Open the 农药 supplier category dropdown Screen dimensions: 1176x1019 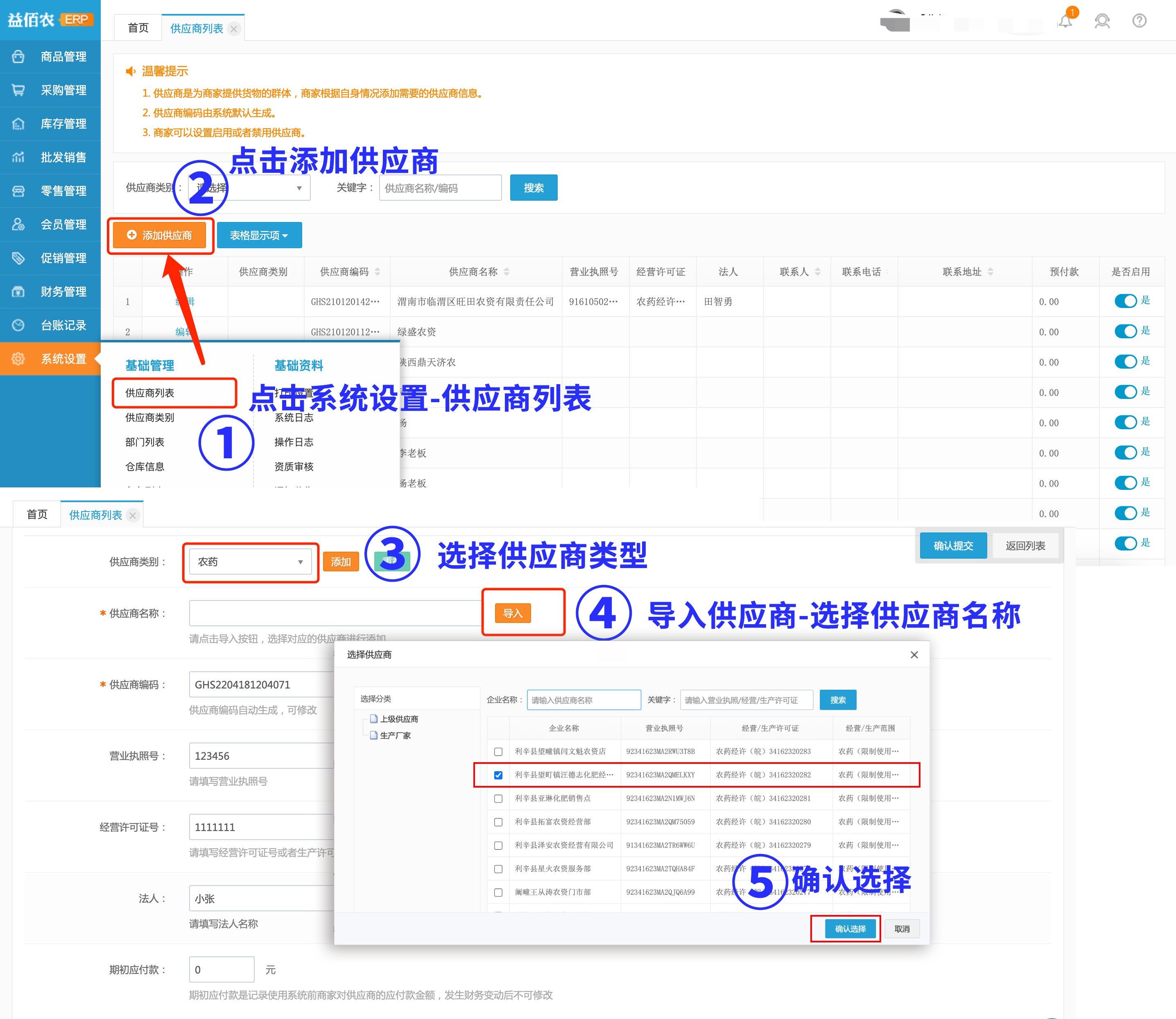tap(250, 562)
